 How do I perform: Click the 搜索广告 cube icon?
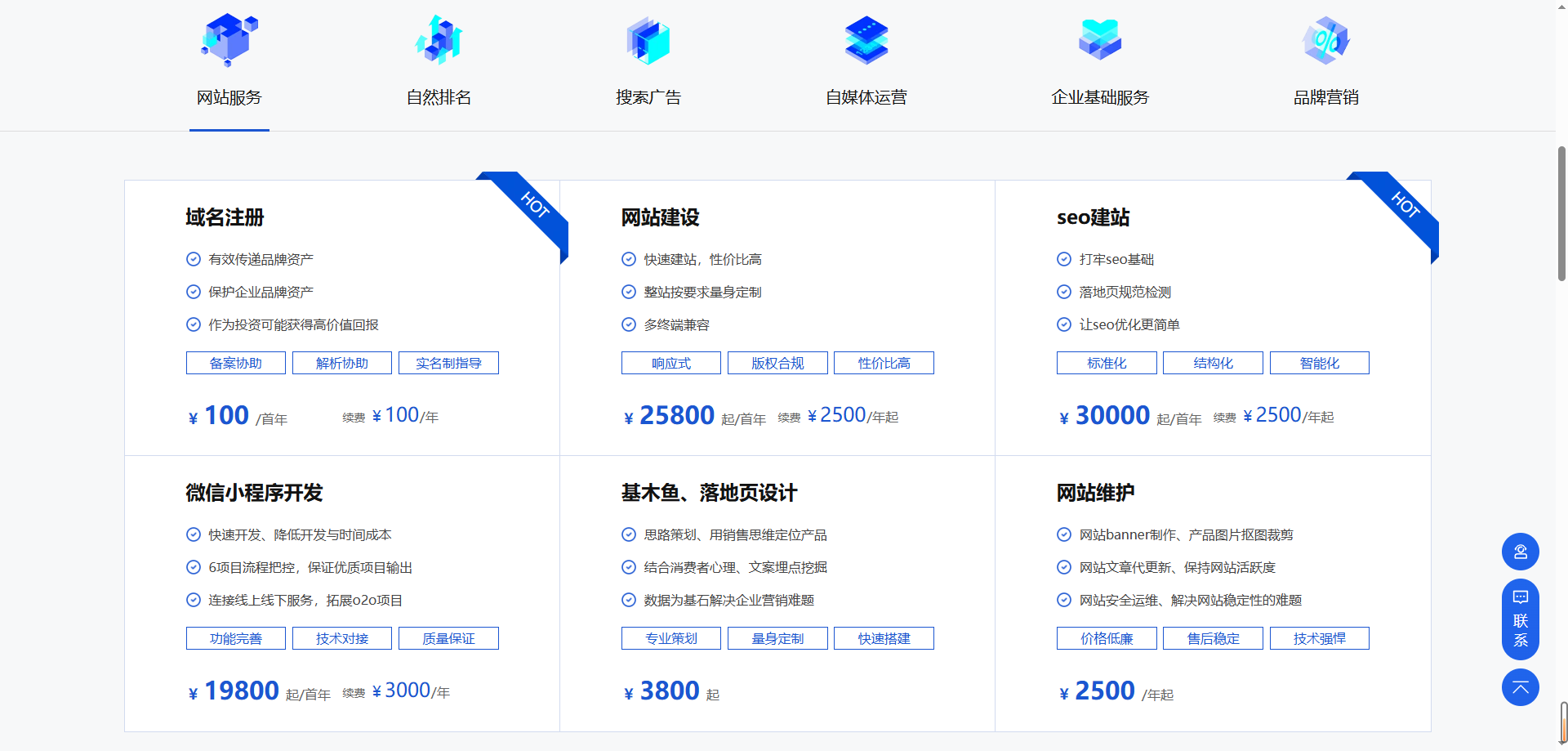pos(648,40)
